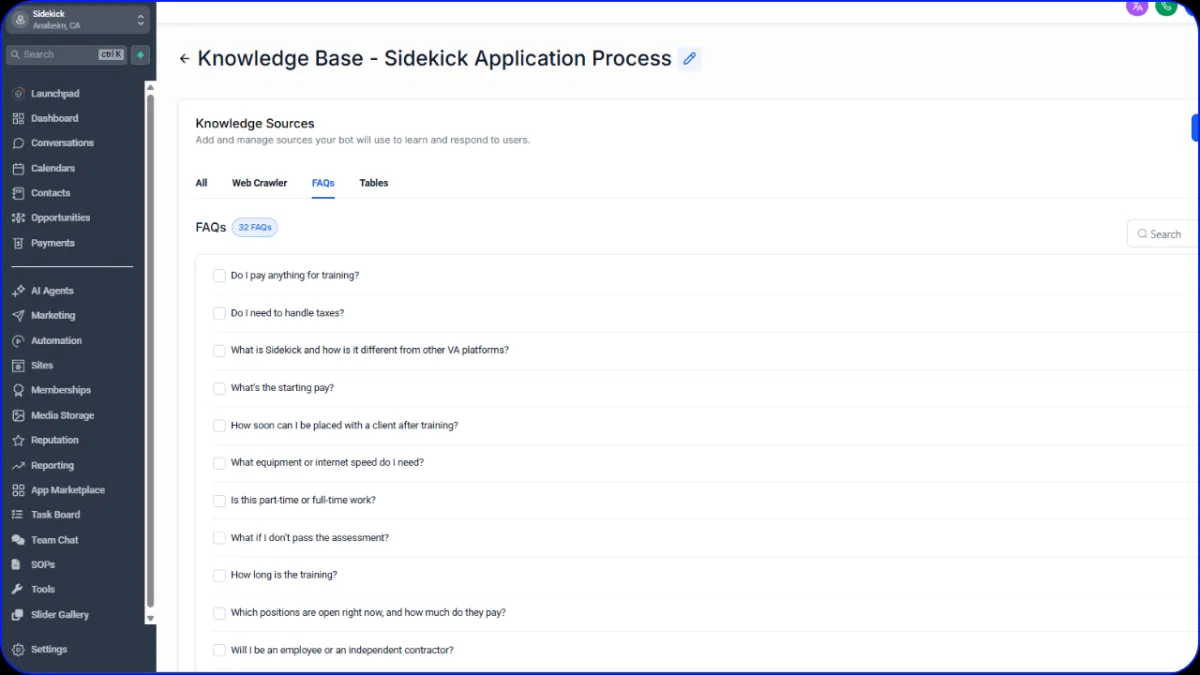Go to AI Agents section
The height and width of the screenshot is (675, 1200).
[52, 291]
